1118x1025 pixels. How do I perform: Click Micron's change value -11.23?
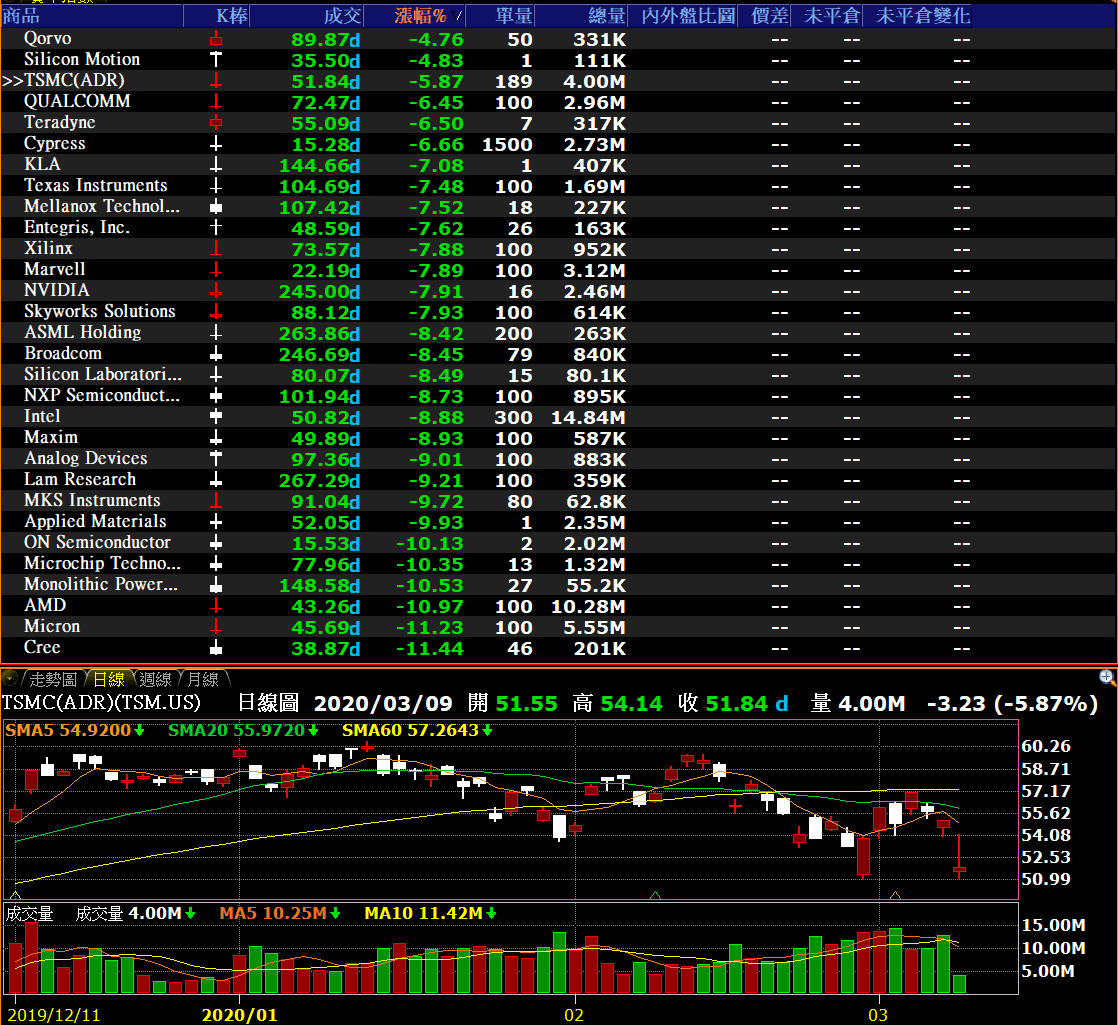pyautogui.click(x=430, y=627)
